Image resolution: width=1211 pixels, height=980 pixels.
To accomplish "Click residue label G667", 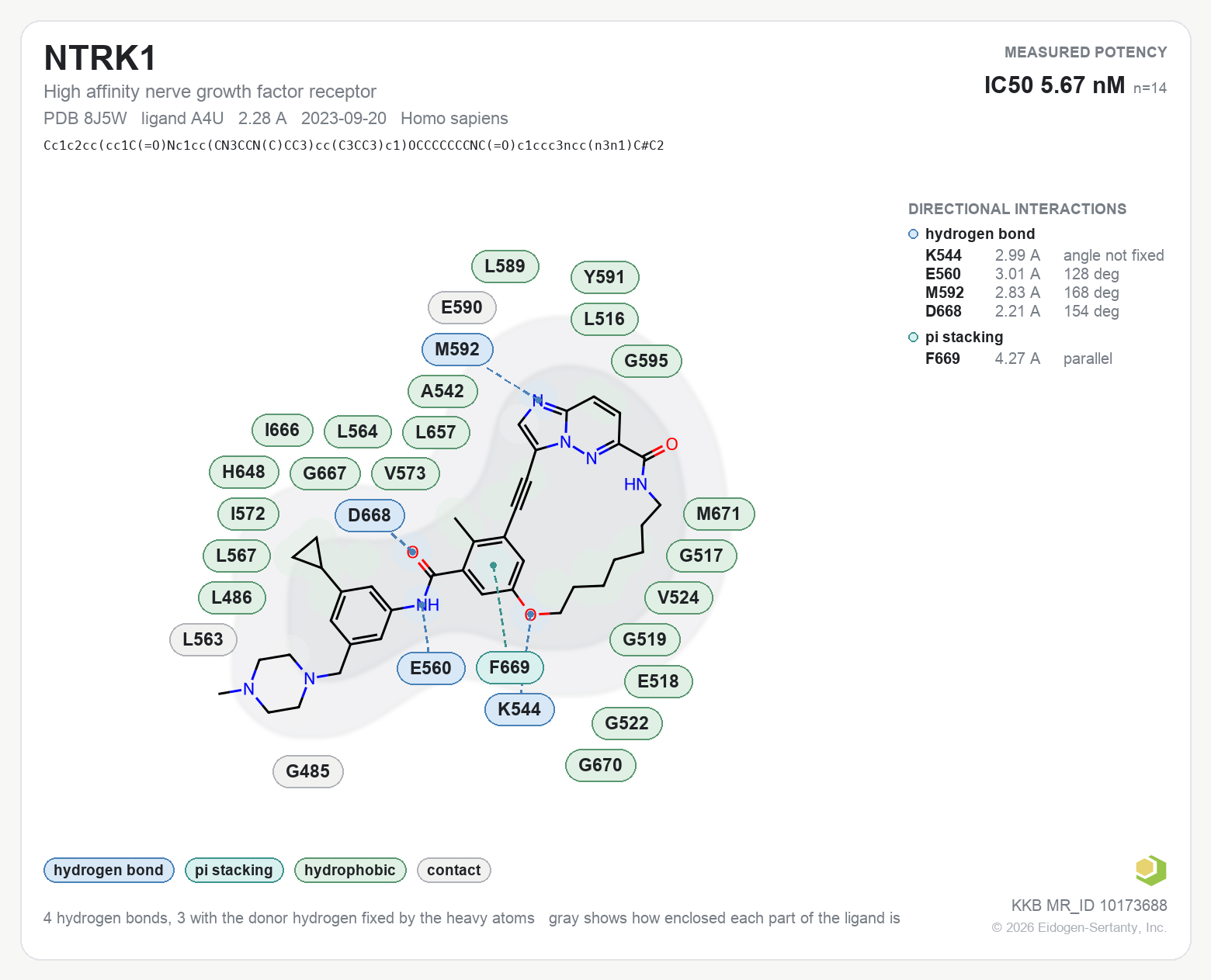I will (324, 473).
